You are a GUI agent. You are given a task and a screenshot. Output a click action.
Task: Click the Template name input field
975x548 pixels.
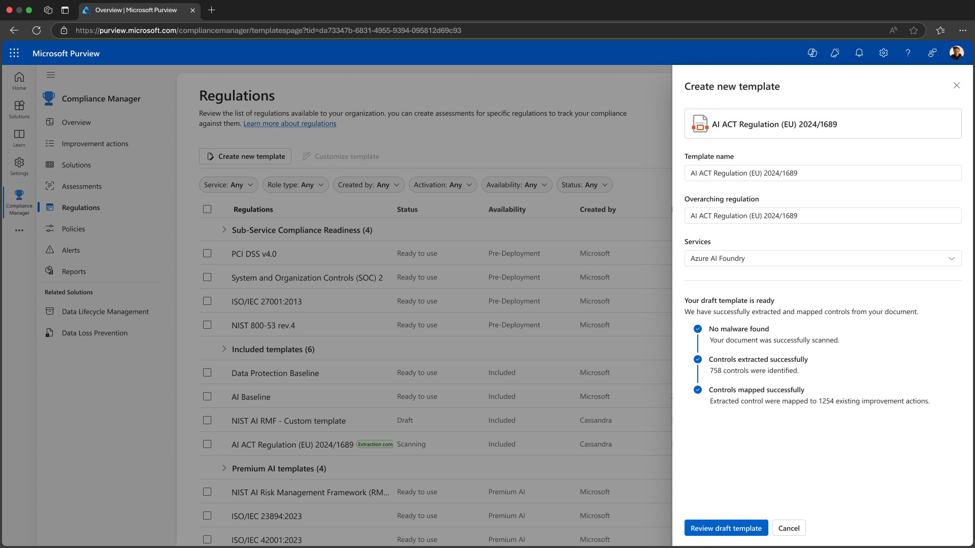tap(822, 173)
